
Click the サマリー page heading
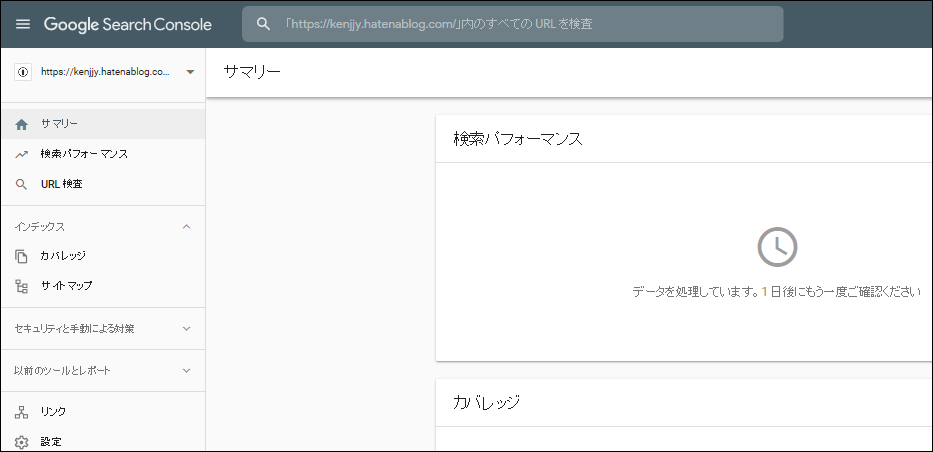[x=252, y=71]
